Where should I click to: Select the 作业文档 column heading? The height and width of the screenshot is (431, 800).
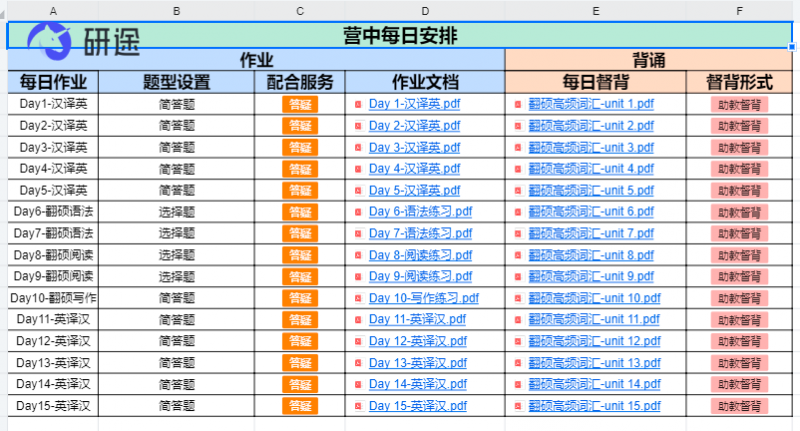pyautogui.click(x=425, y=82)
